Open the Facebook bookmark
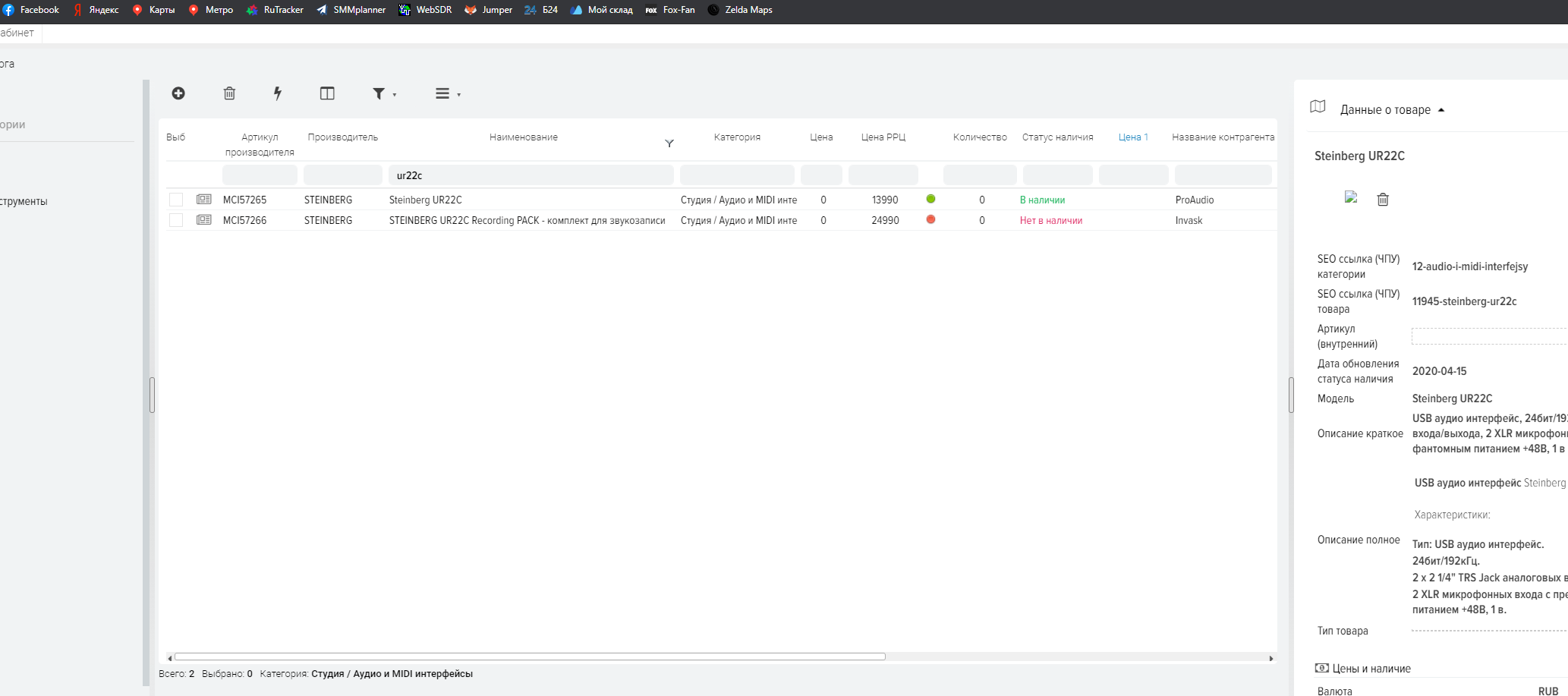1568x696 pixels. (x=31, y=10)
